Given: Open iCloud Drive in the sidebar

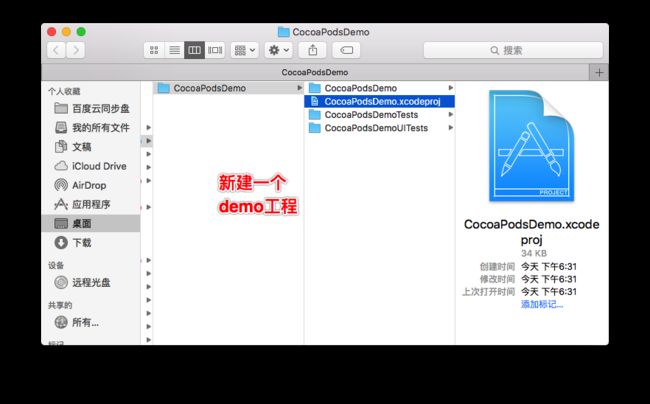Looking at the screenshot, I should 90,166.
